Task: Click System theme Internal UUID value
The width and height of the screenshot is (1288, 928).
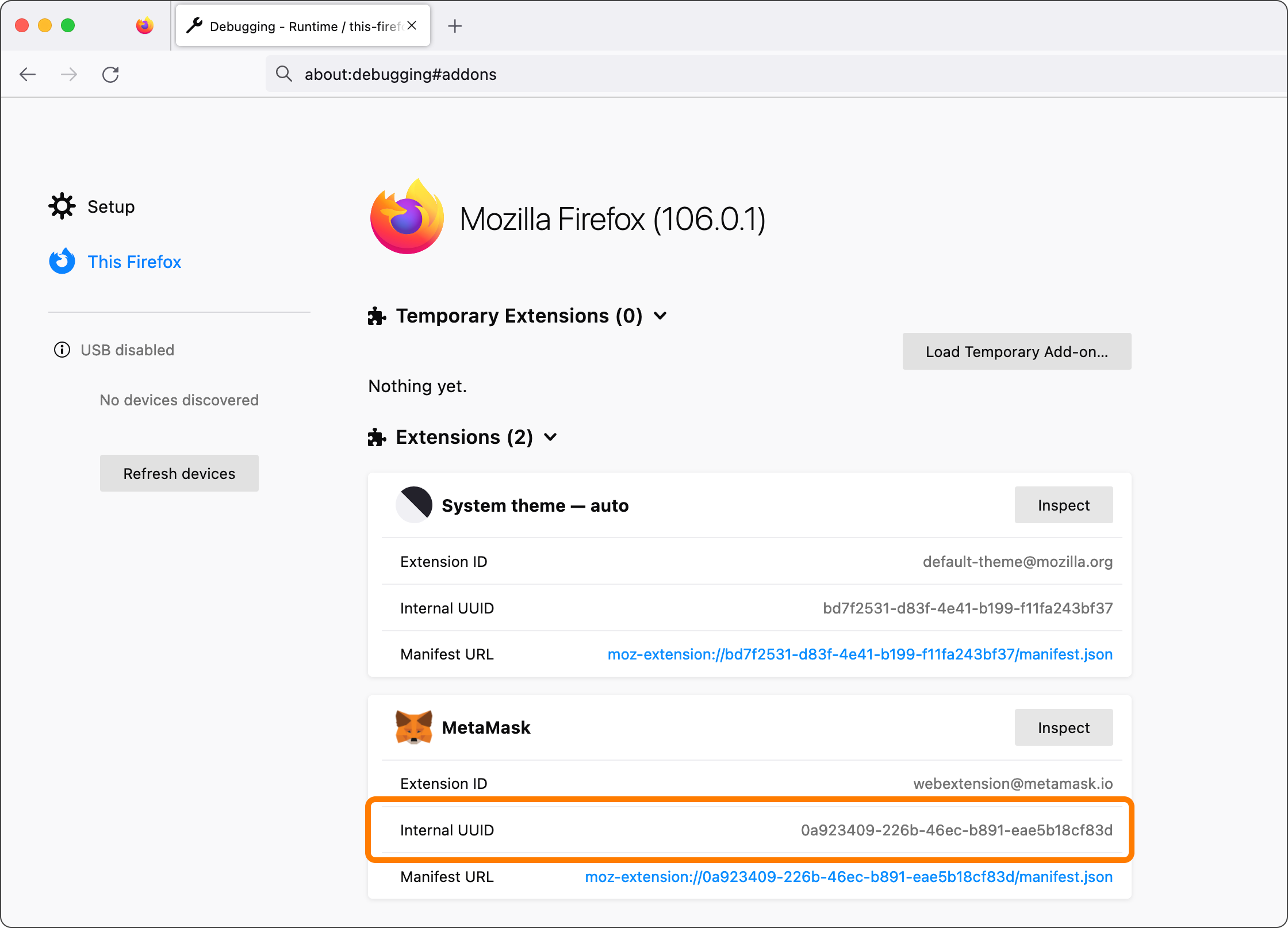Action: coord(968,608)
